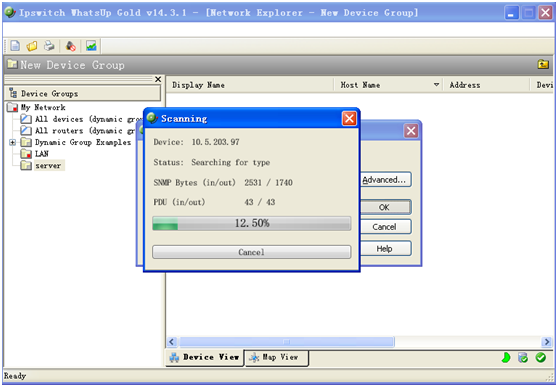
Task: Click the green checkmark status icon
Action: (x=541, y=357)
